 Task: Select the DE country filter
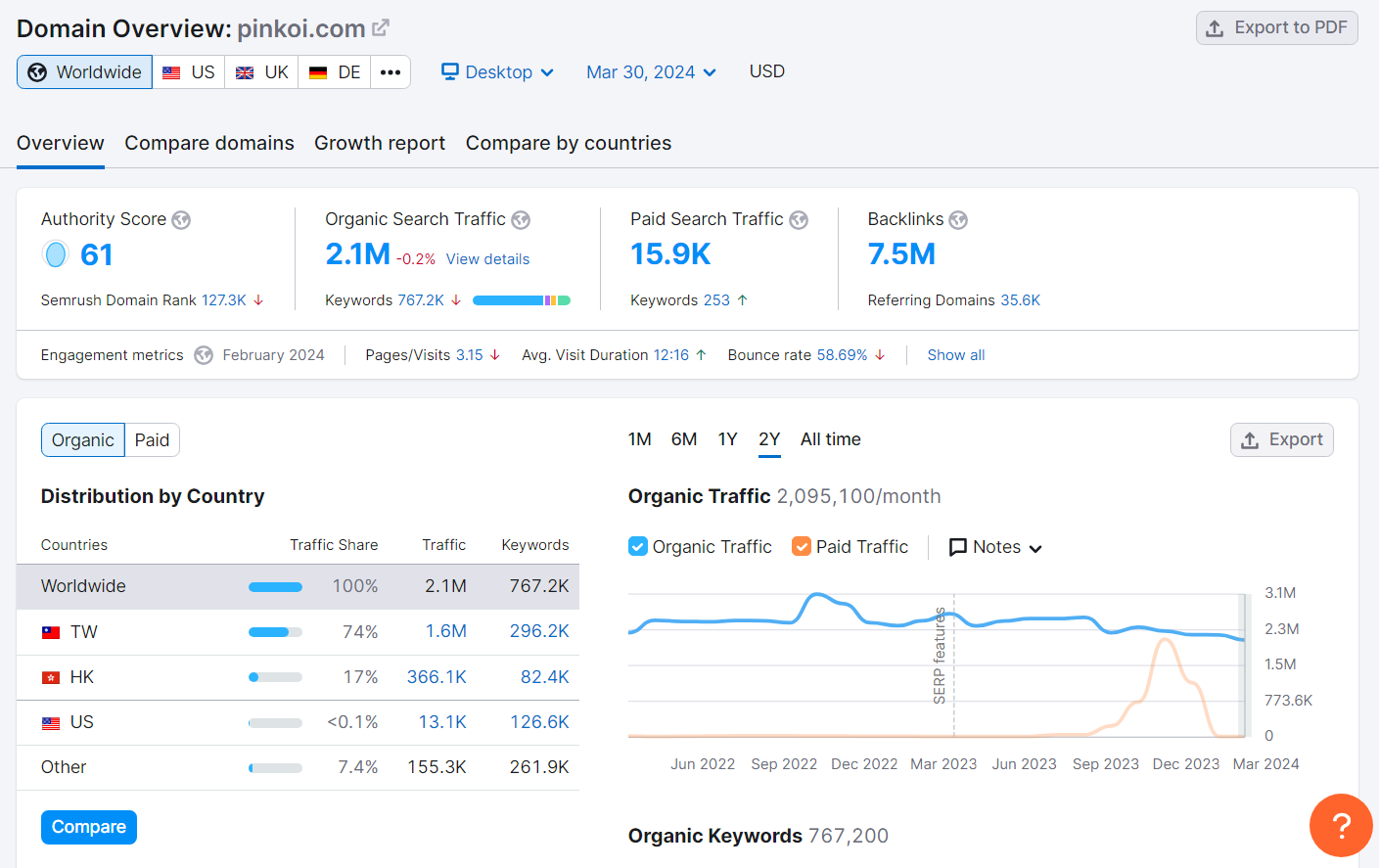[334, 71]
